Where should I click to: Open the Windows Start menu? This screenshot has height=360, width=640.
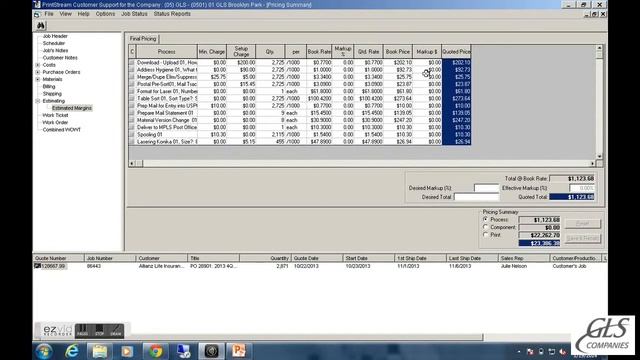pos(44,351)
